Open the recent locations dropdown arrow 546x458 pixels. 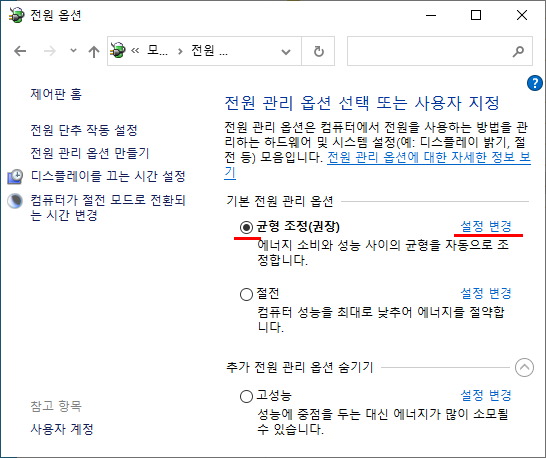coord(73,51)
